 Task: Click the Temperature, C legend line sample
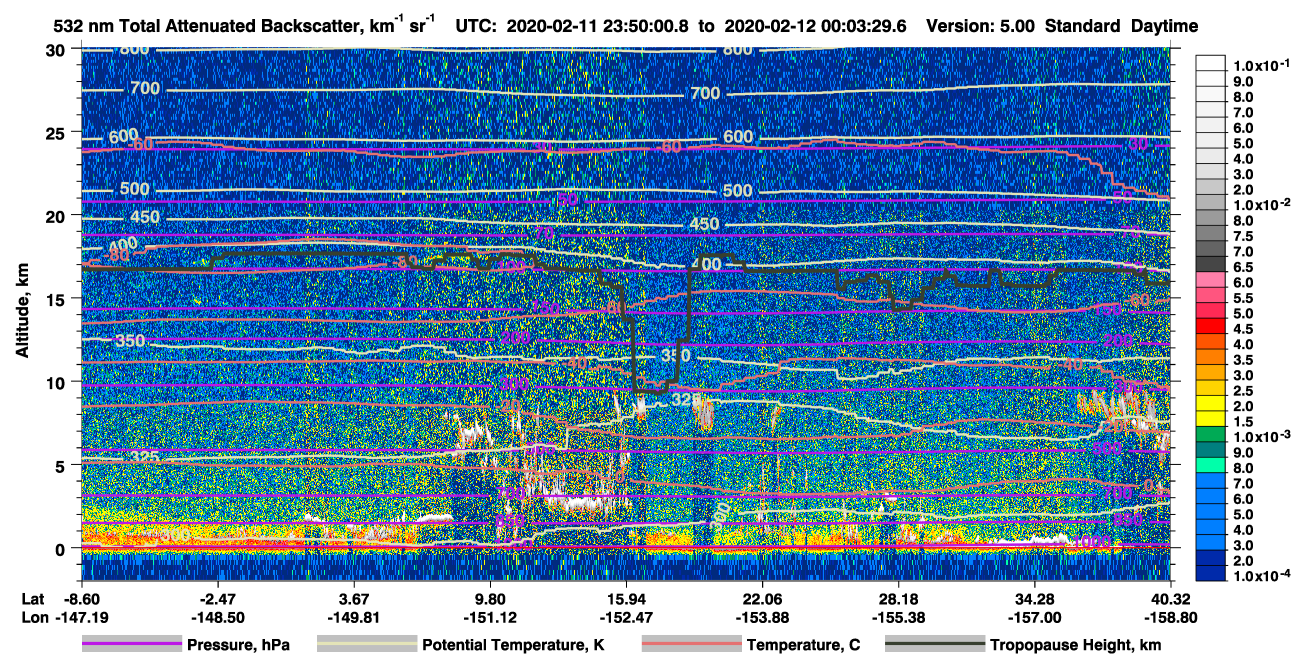point(690,645)
